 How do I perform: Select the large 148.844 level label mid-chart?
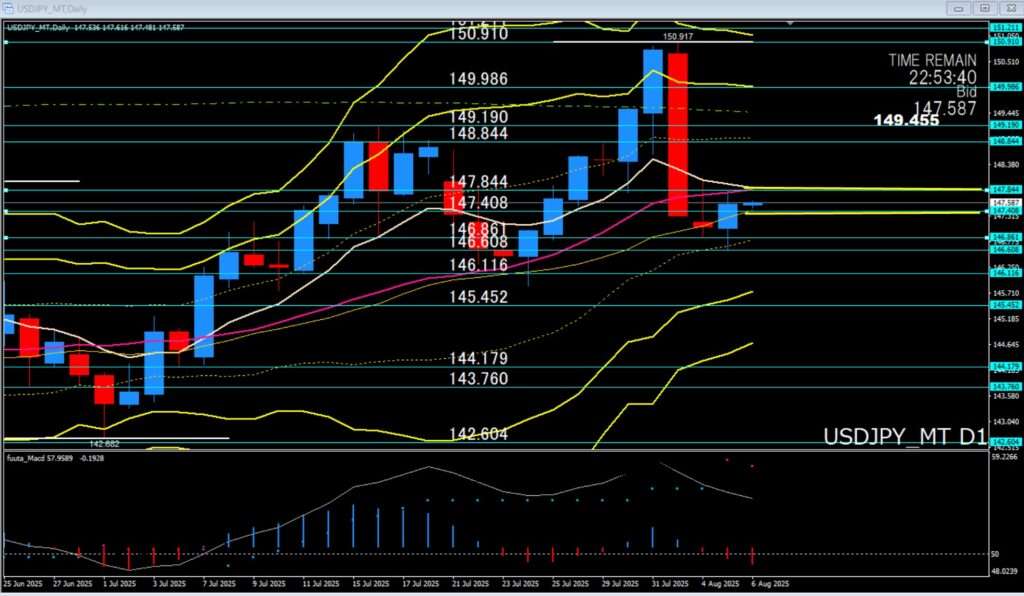[x=478, y=133]
